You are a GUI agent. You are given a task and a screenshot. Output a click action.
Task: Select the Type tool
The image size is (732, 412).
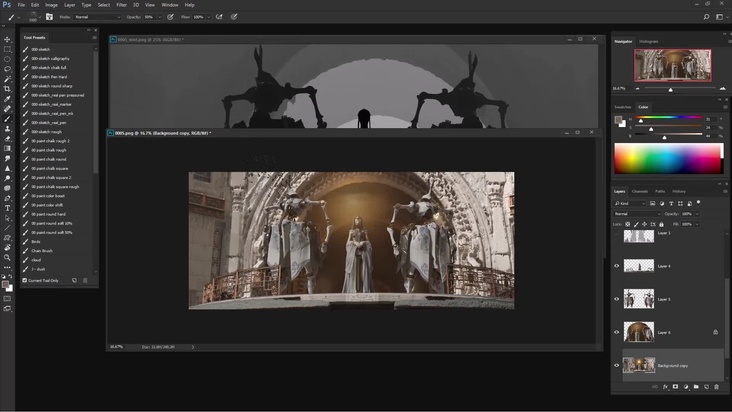point(7,208)
